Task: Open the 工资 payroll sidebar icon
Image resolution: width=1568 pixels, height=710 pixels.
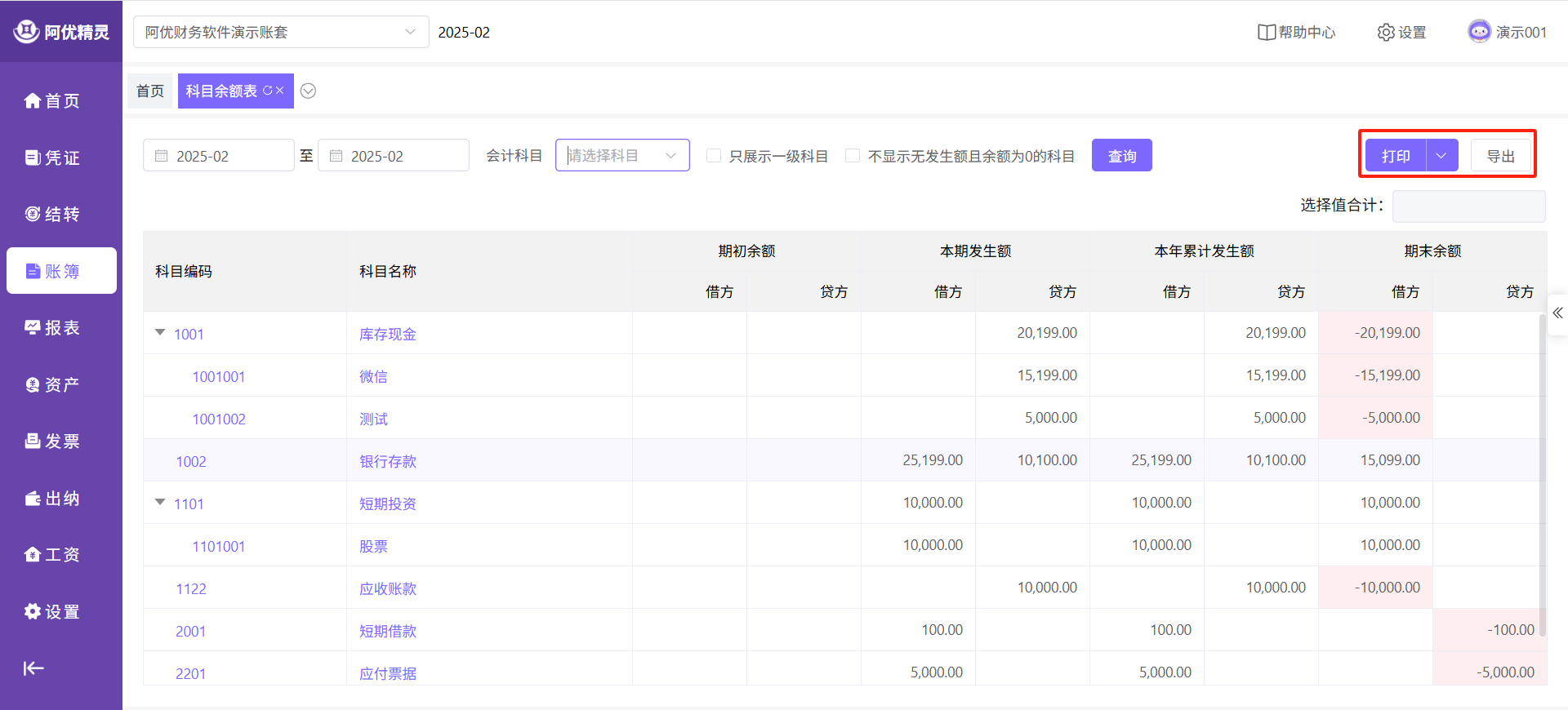Action: 33,554
